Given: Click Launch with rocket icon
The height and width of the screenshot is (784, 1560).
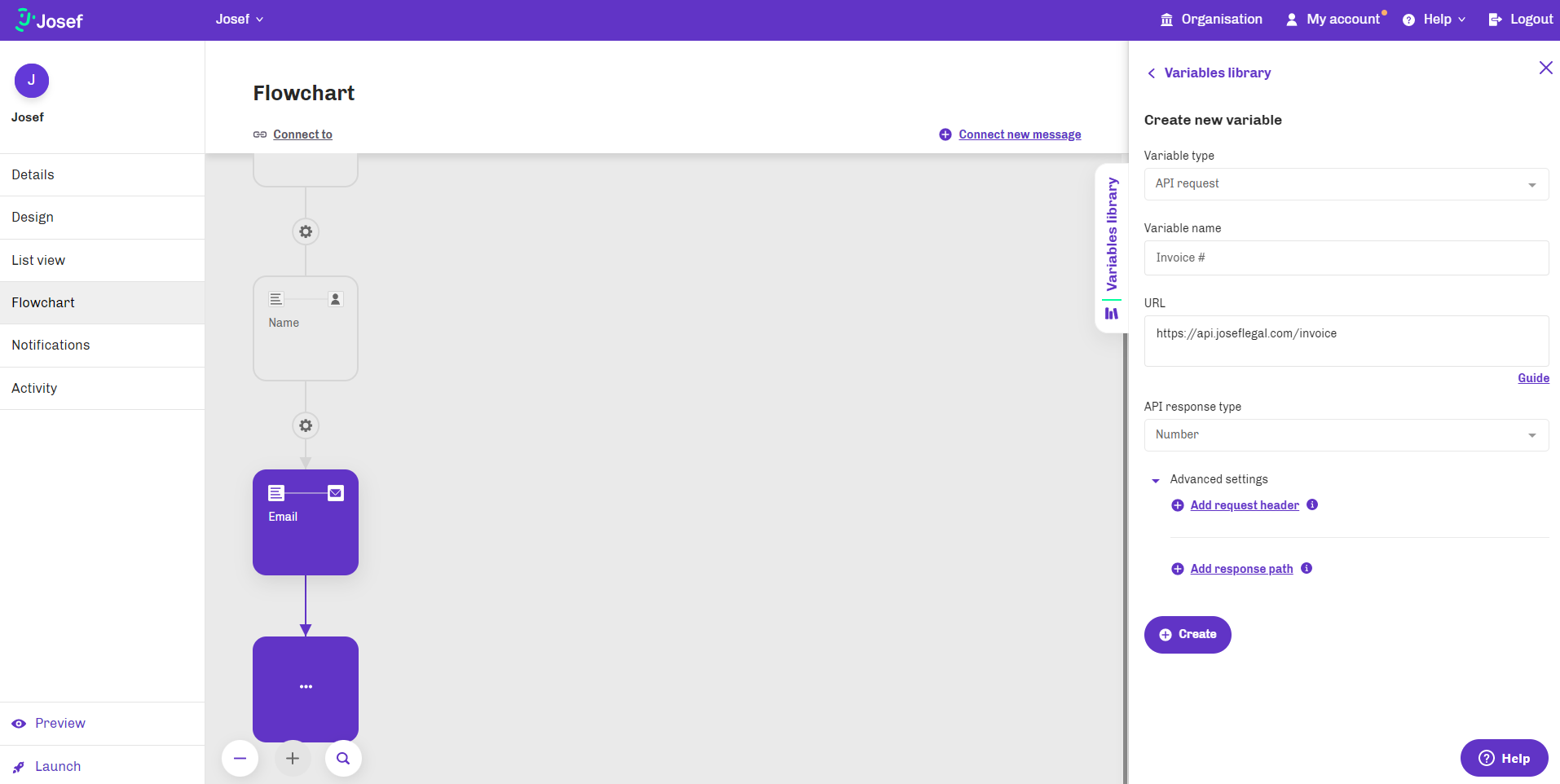Looking at the screenshot, I should (102, 766).
